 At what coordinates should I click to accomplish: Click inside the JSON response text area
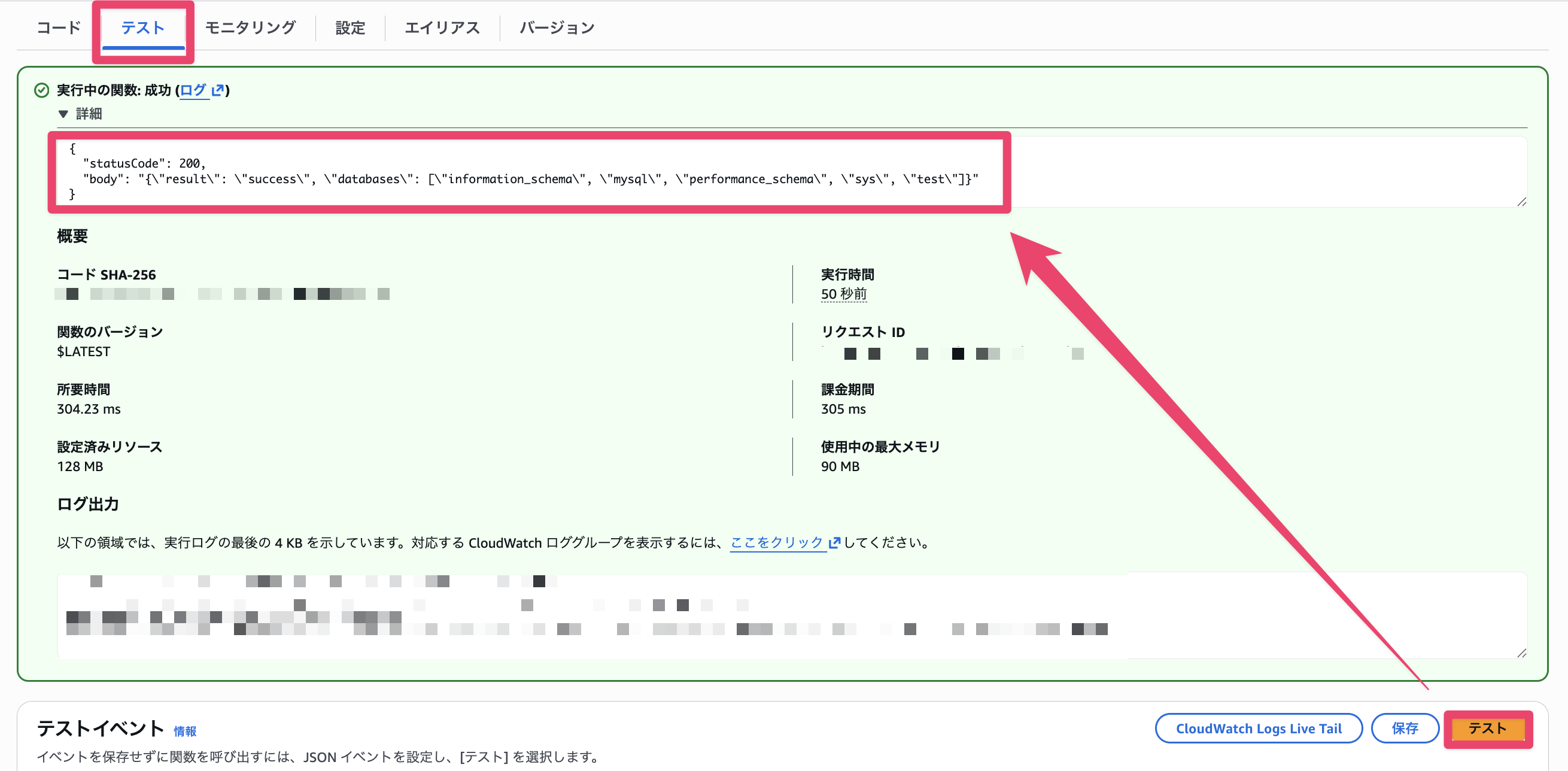(791, 172)
